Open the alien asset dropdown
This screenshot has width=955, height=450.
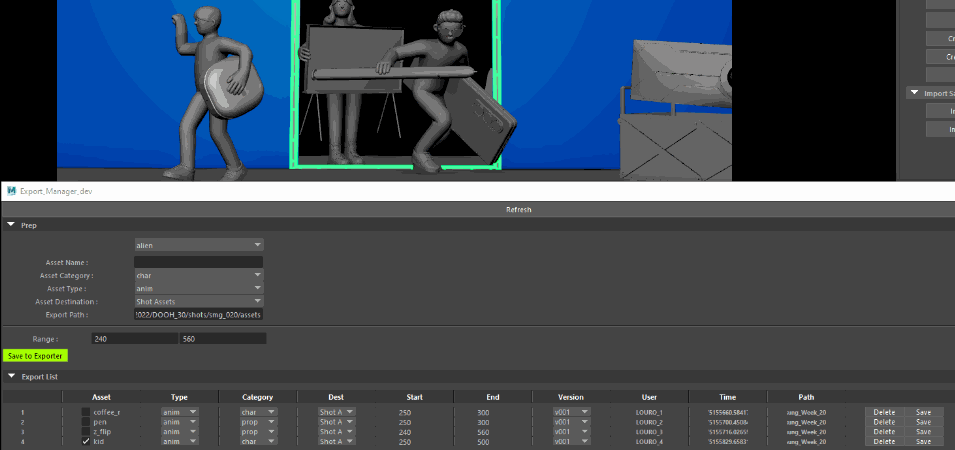click(x=199, y=245)
